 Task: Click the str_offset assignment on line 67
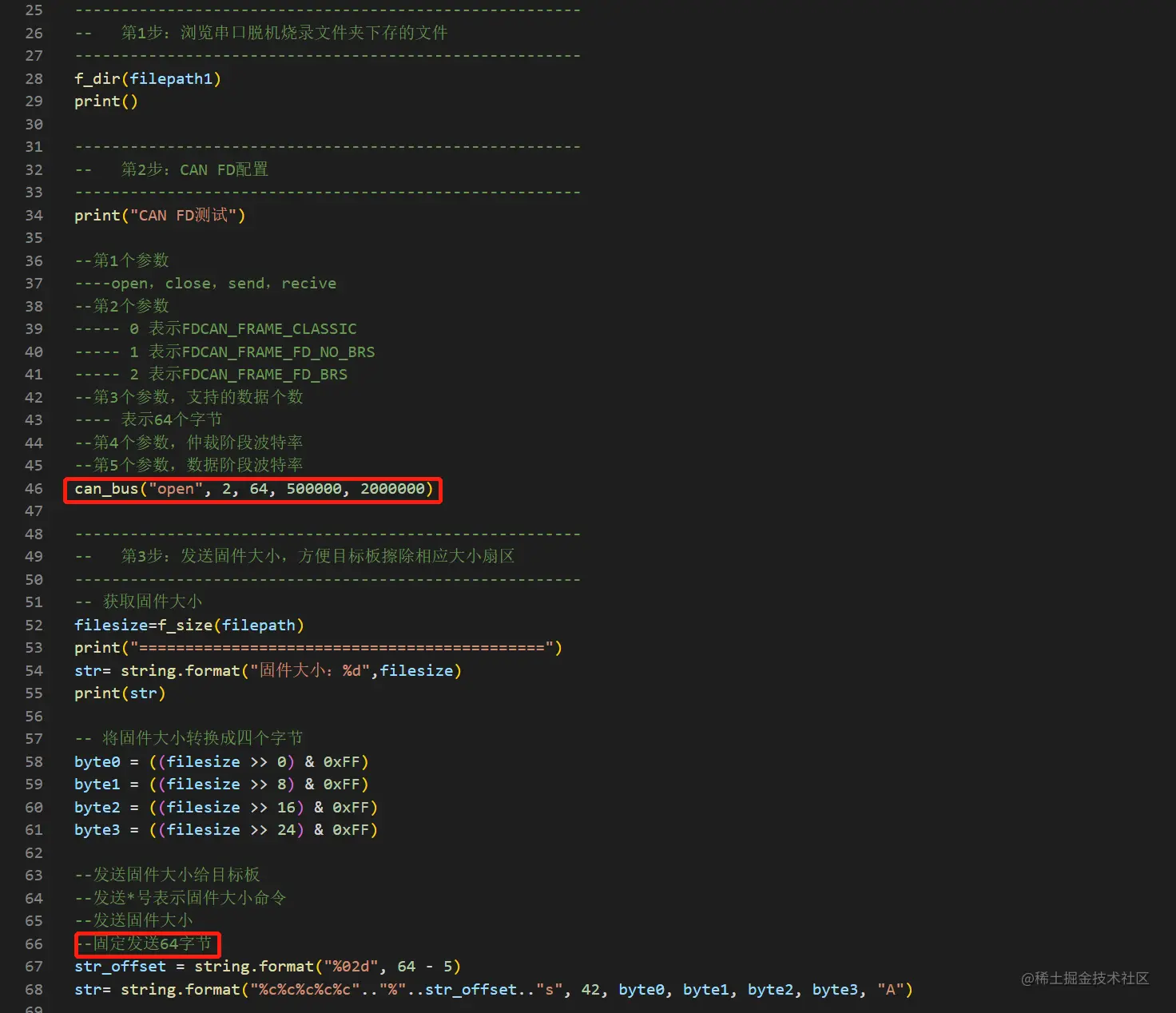pyautogui.click(x=268, y=966)
